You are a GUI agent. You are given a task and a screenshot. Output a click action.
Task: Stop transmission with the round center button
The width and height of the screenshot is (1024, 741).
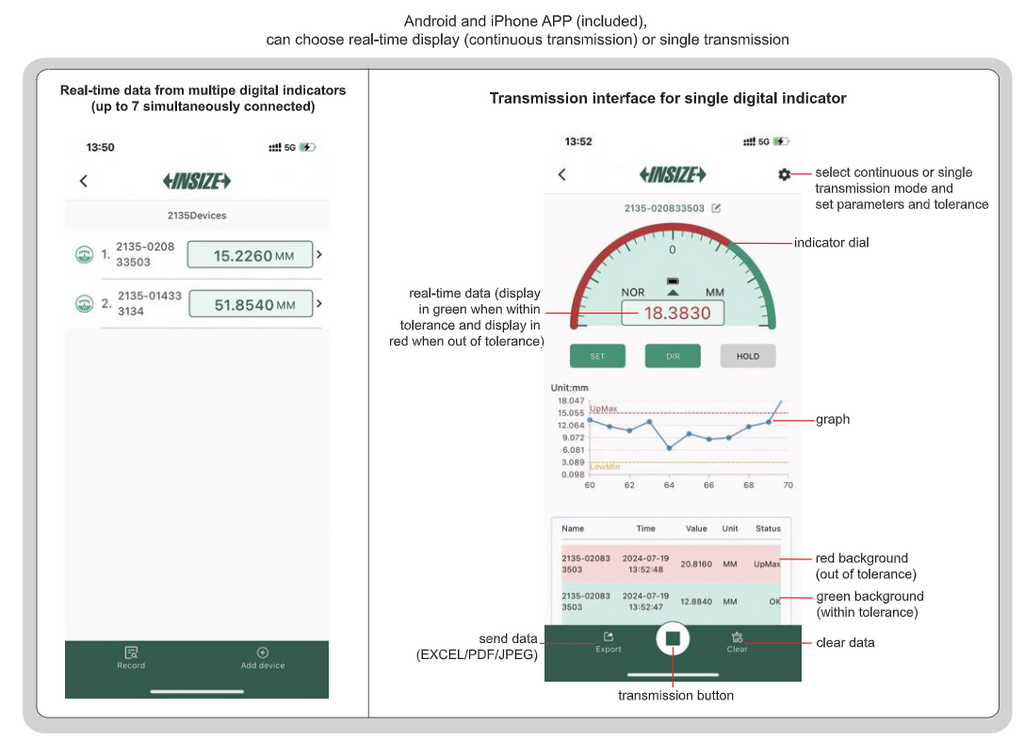pyautogui.click(x=673, y=638)
